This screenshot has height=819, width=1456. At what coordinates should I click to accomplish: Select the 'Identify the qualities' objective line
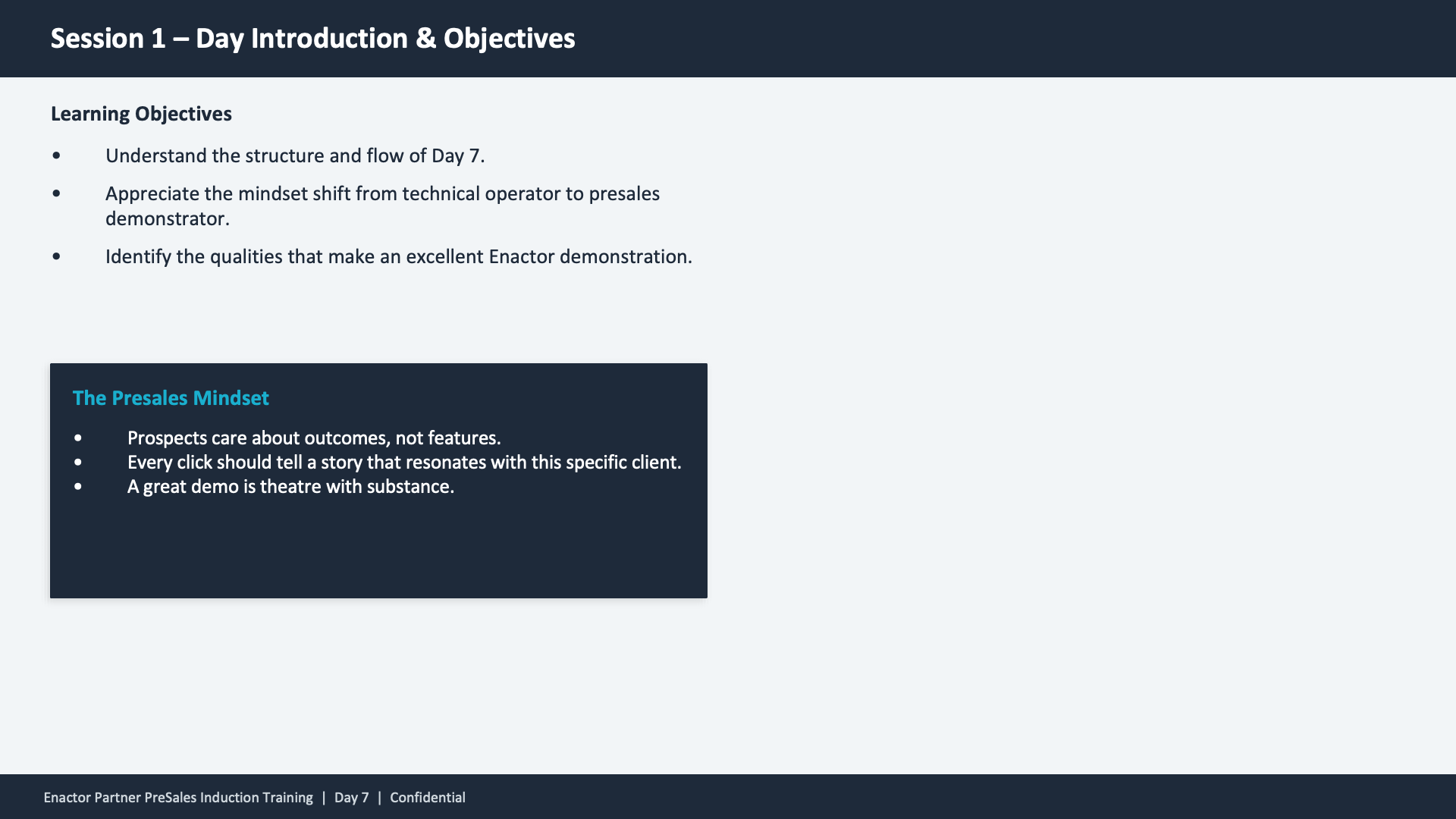click(398, 256)
